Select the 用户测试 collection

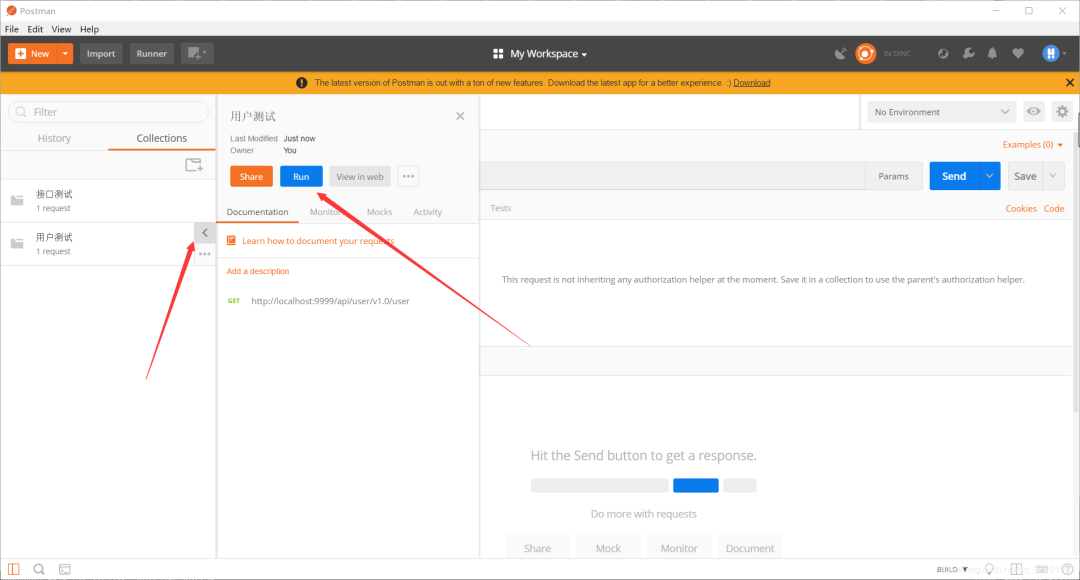[97, 244]
